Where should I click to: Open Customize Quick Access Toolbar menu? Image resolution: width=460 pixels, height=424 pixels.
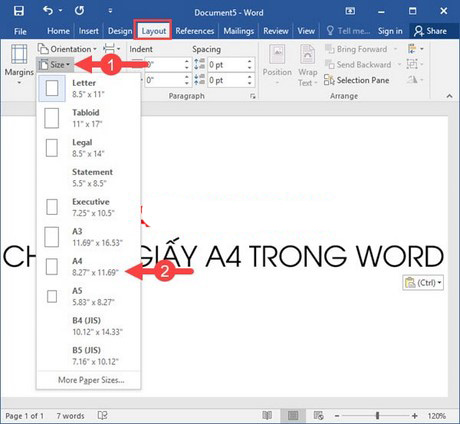pyautogui.click(x=110, y=11)
